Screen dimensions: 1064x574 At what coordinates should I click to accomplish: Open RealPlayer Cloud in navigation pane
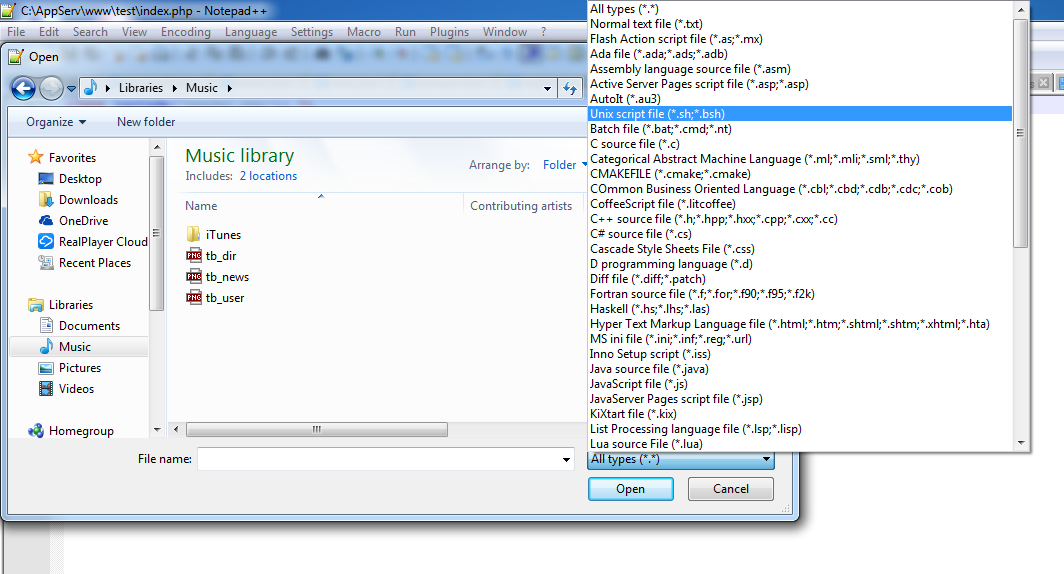click(x=103, y=242)
